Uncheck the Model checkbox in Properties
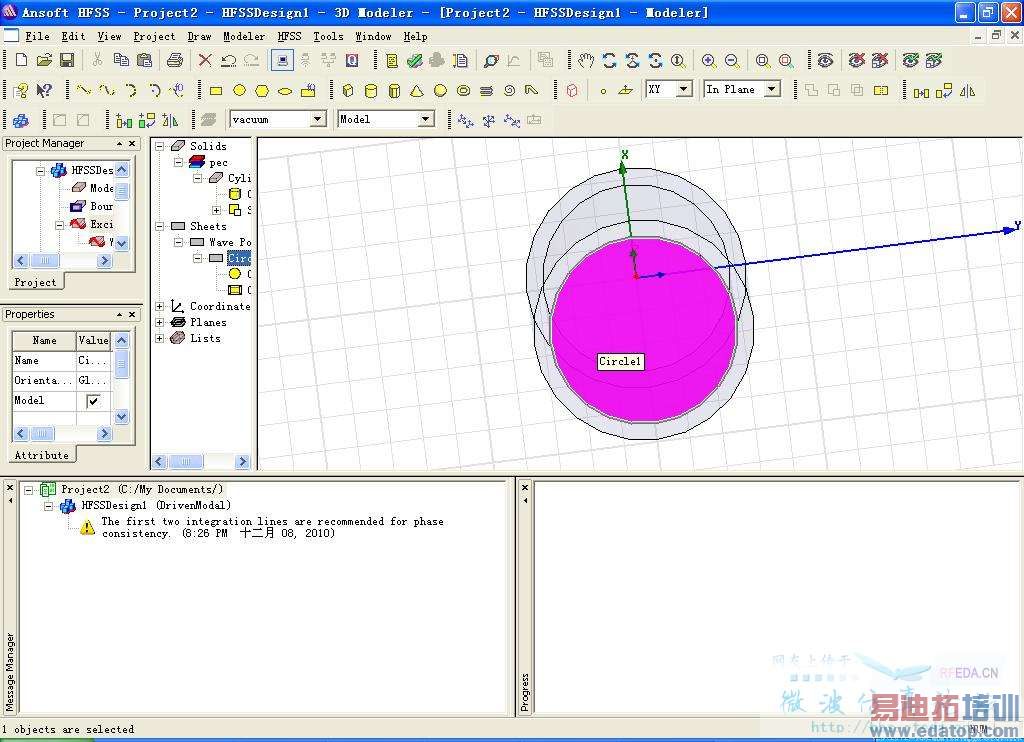Screen dimensions: 1024x742 click(x=94, y=401)
